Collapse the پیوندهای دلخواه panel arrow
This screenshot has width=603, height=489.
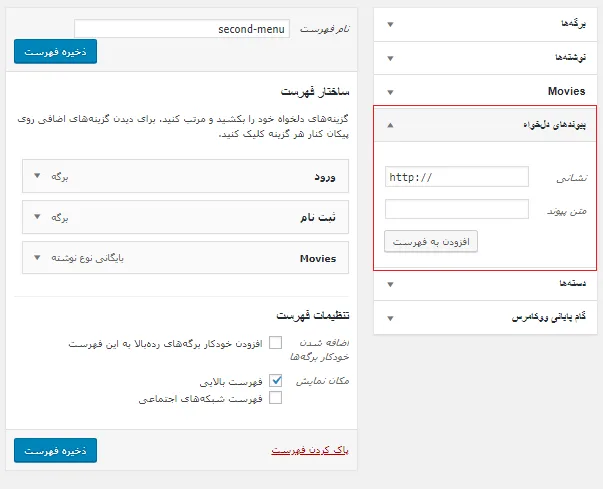coord(390,125)
